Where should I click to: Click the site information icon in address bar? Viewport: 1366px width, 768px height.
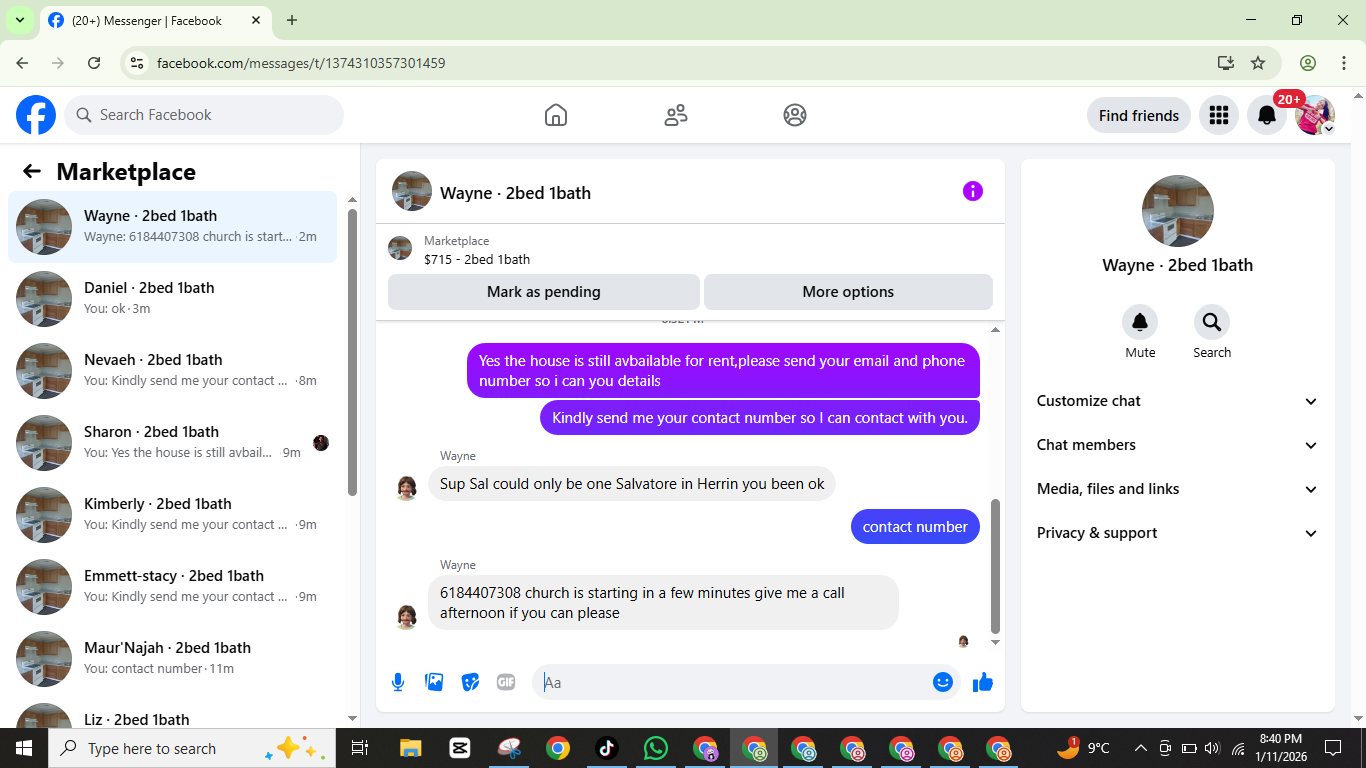coord(138,63)
